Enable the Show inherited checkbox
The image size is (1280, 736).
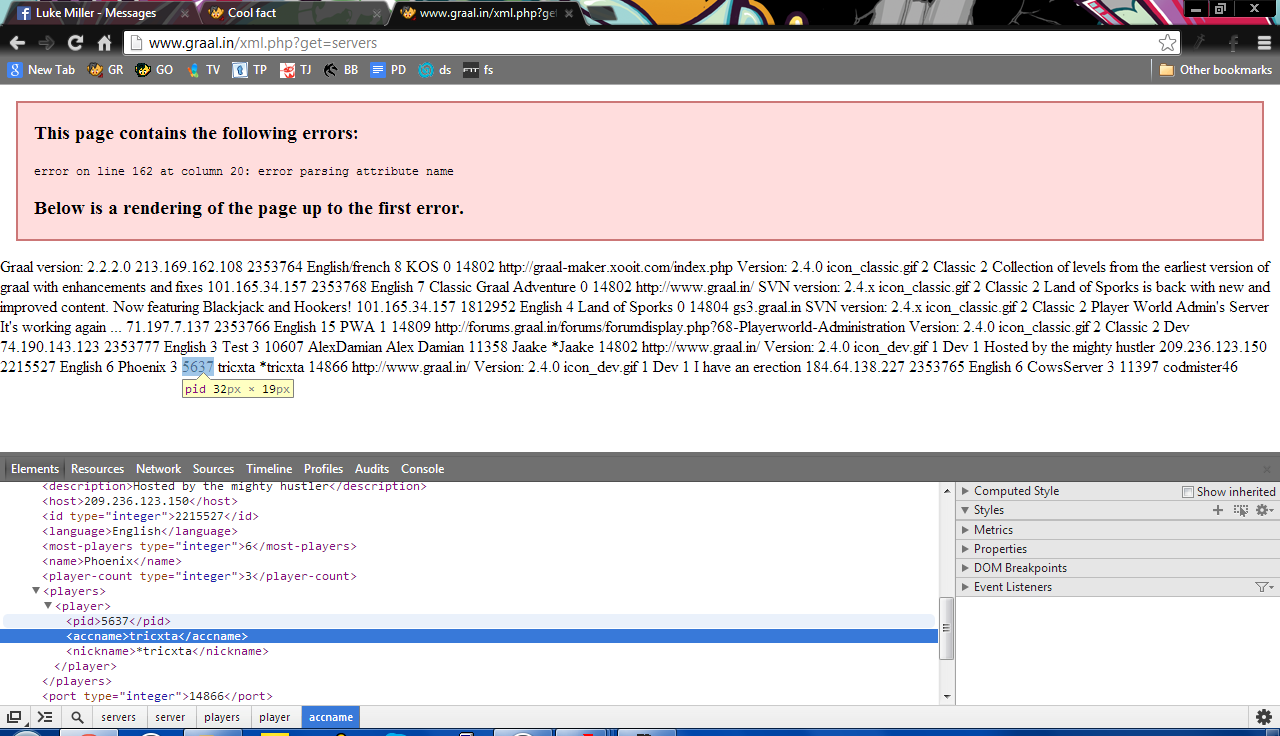[x=1188, y=492]
